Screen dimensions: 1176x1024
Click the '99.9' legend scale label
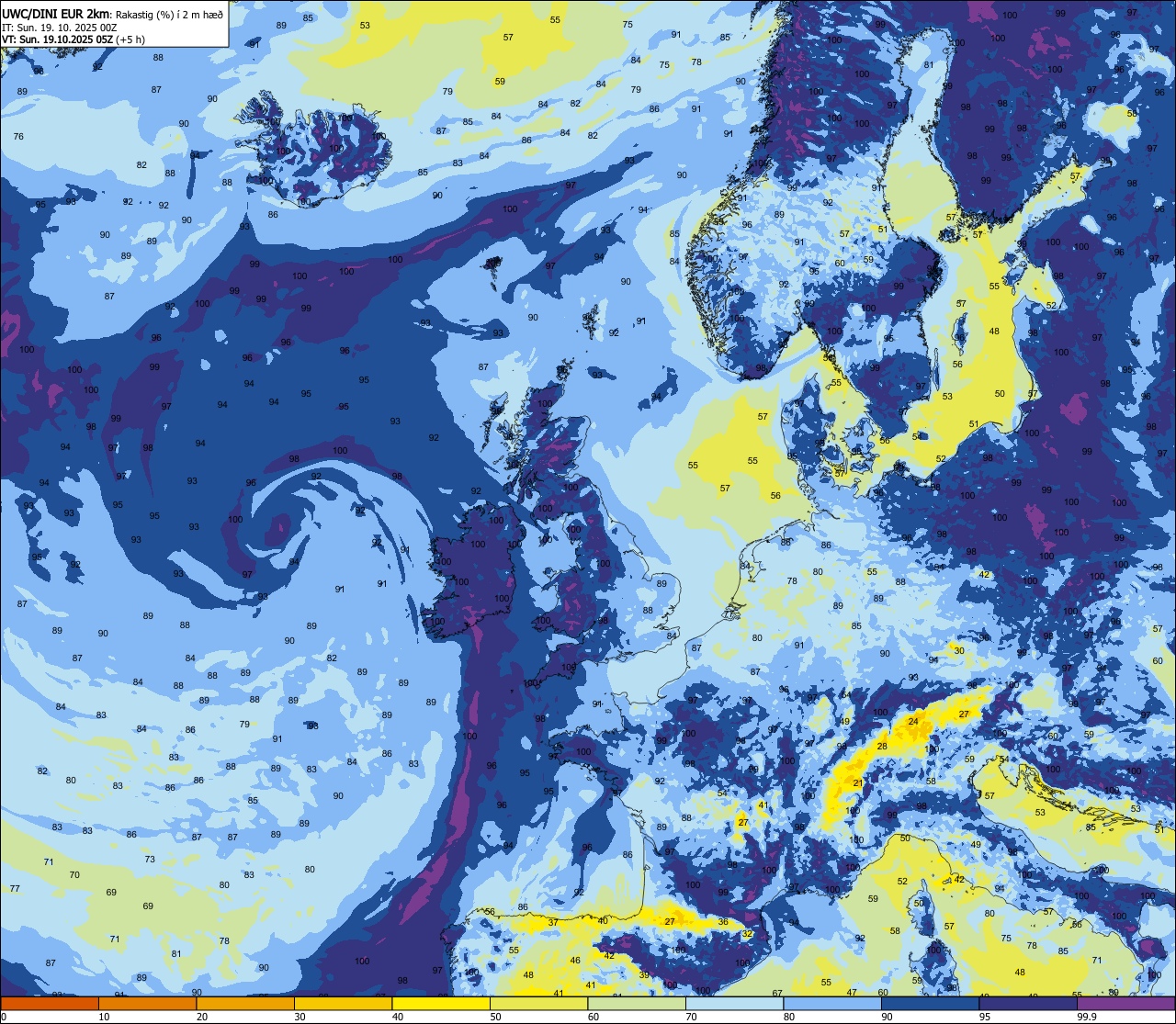click(x=1087, y=1017)
